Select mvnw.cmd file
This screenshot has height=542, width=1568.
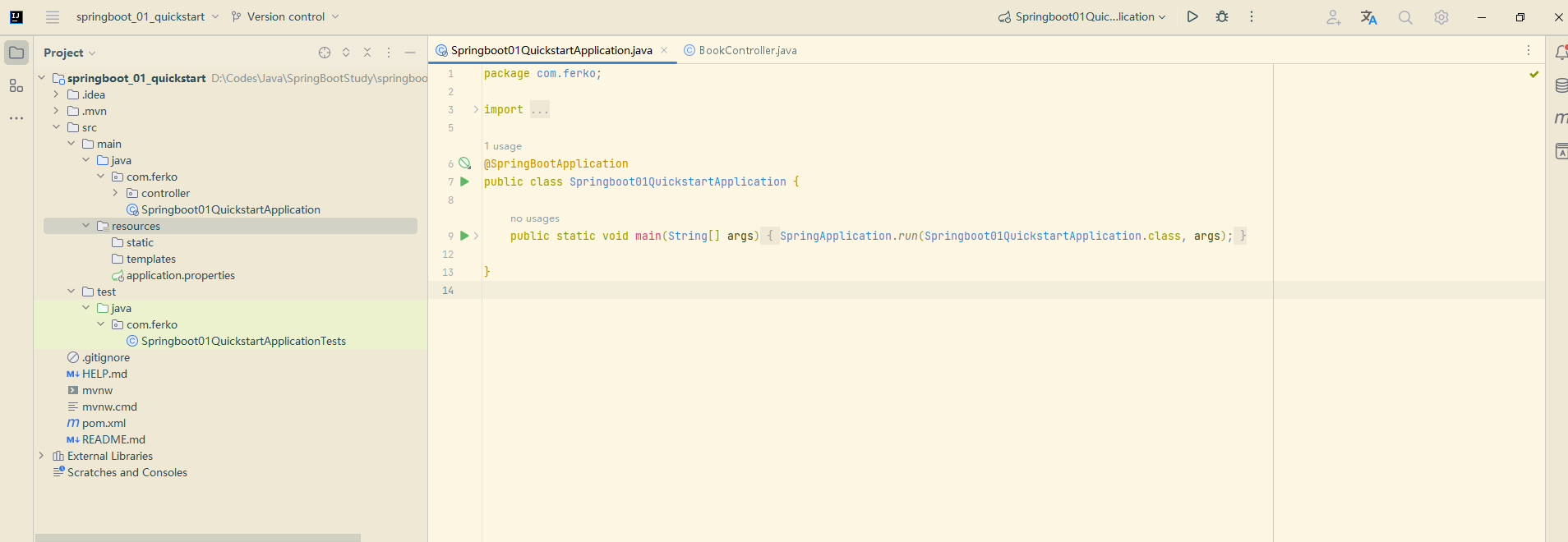(109, 406)
